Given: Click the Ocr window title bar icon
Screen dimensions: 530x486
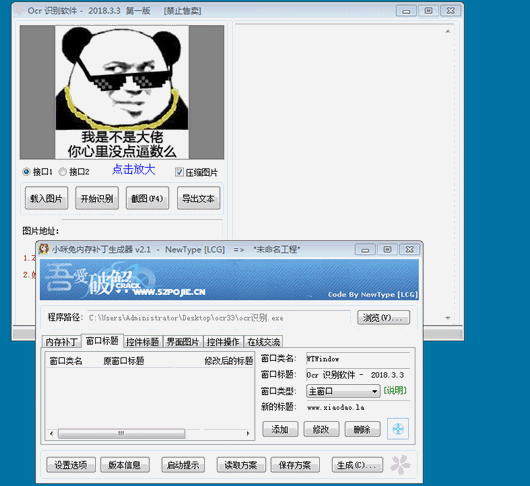Looking at the screenshot, I should point(19,10).
